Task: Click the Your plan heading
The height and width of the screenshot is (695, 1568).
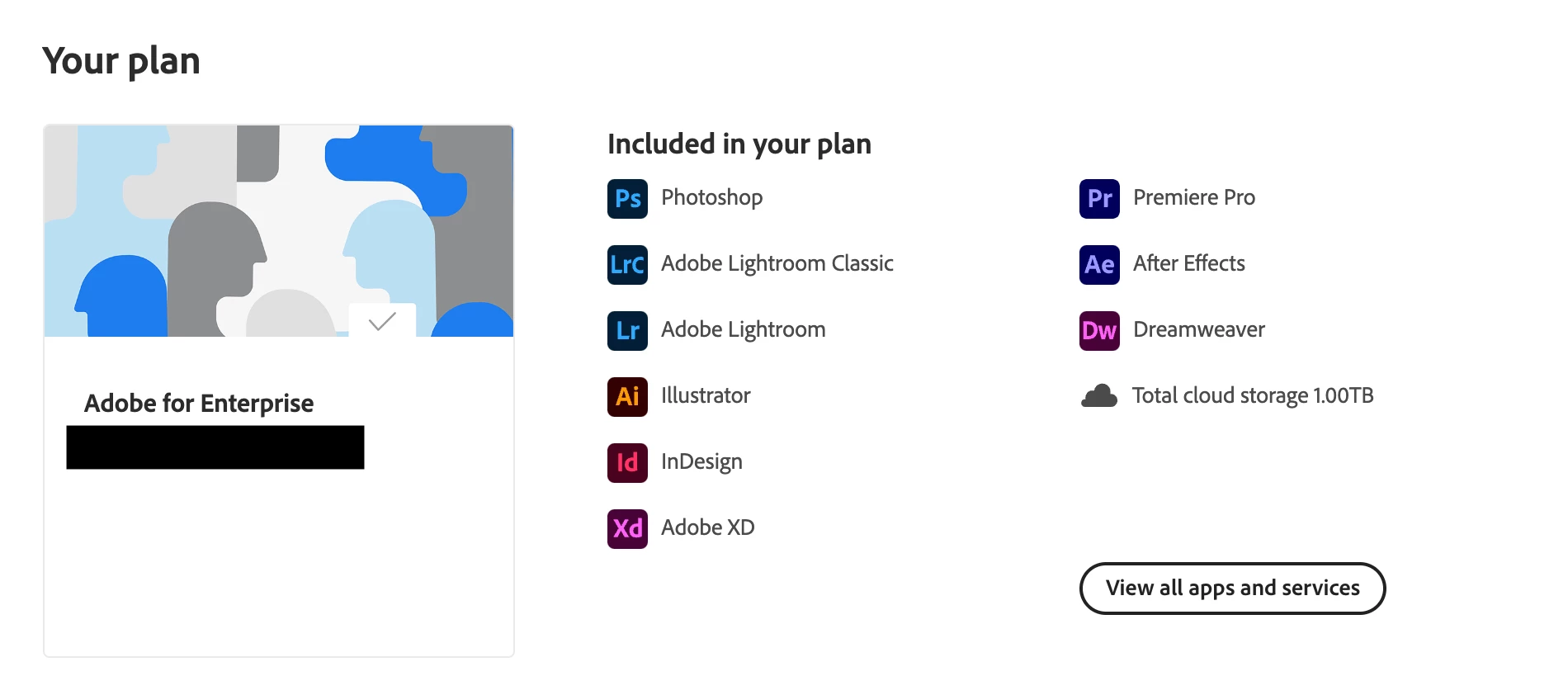Action: (x=121, y=61)
